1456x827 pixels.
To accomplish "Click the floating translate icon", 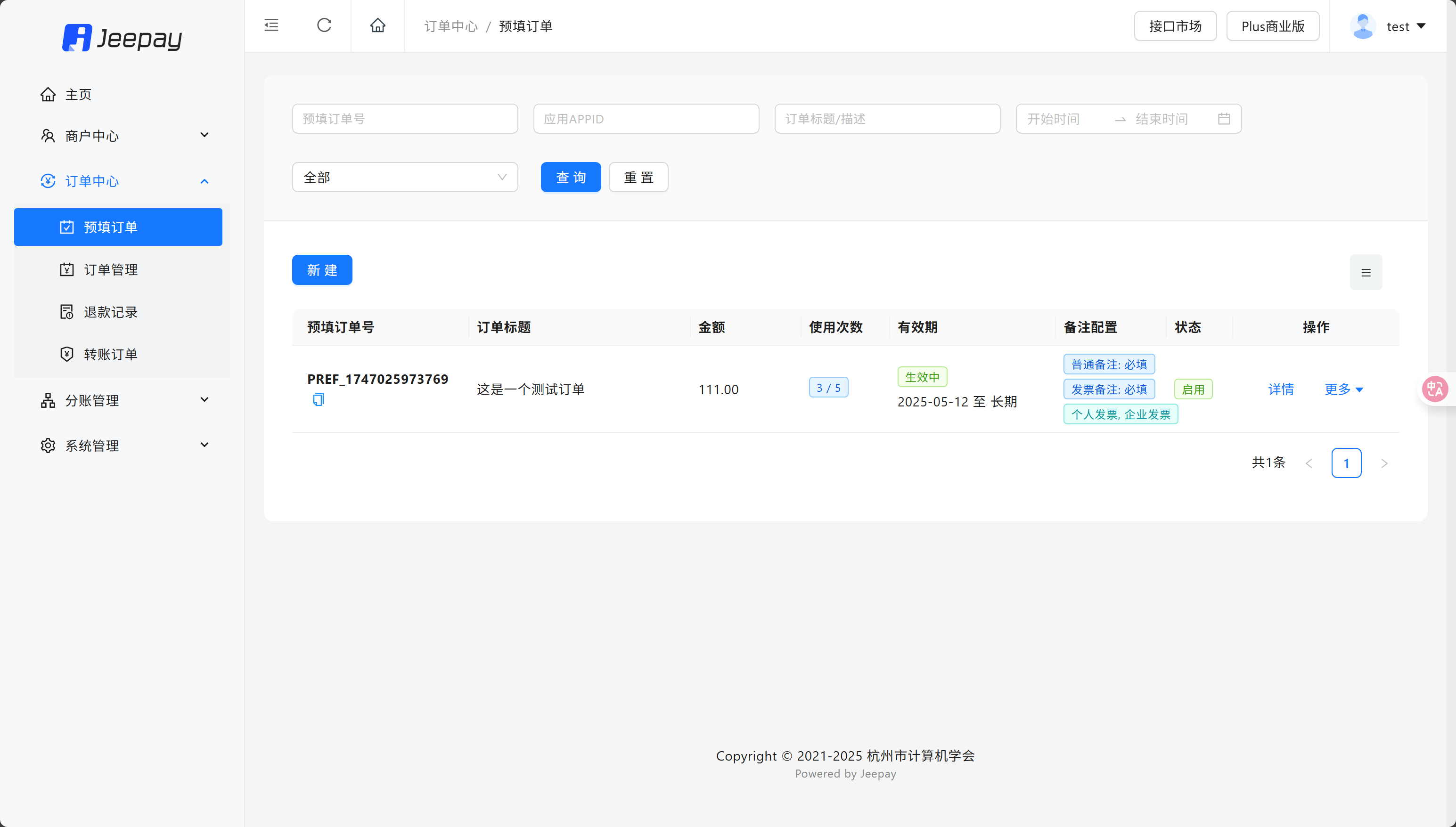I will click(1434, 389).
